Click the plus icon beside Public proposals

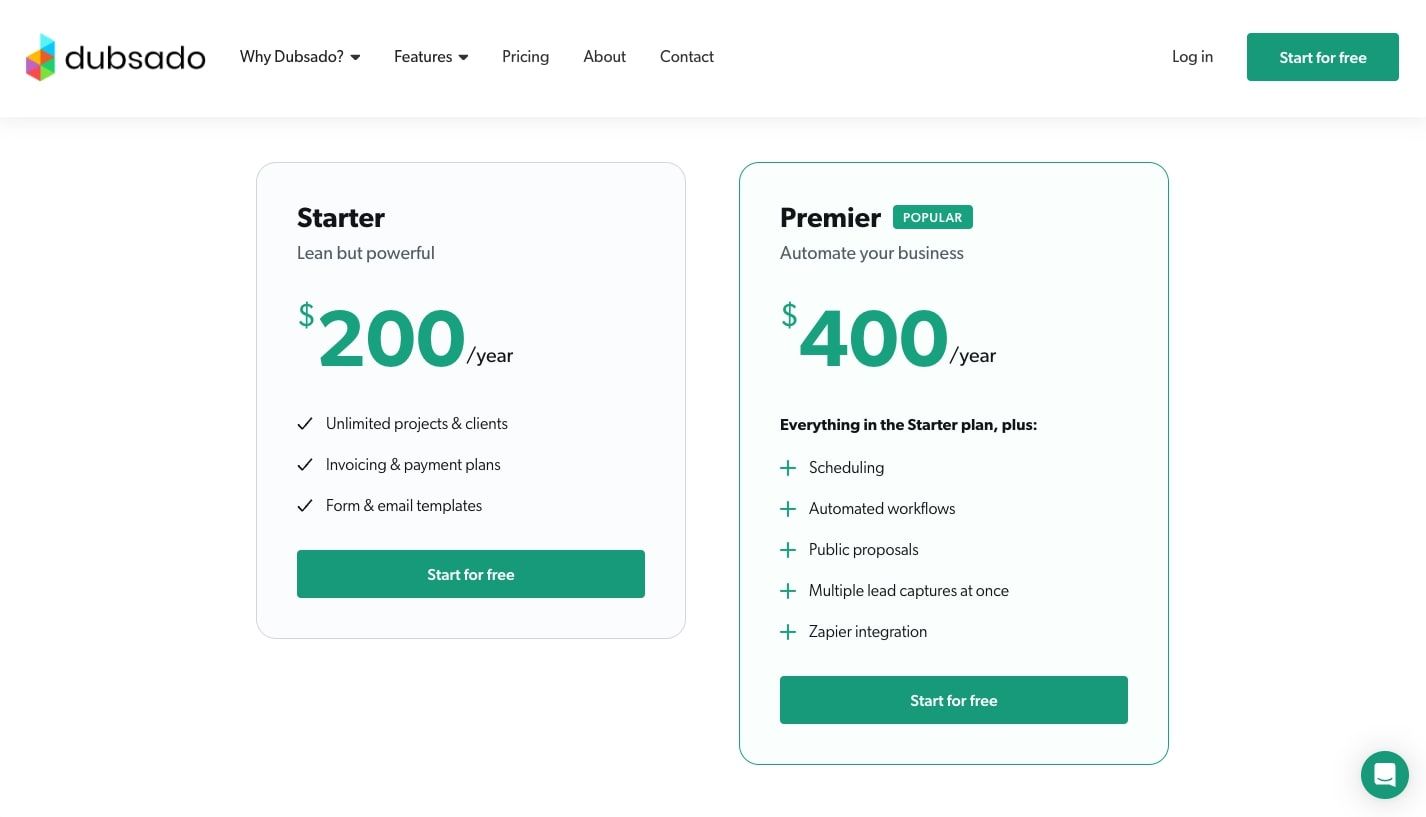tap(788, 550)
